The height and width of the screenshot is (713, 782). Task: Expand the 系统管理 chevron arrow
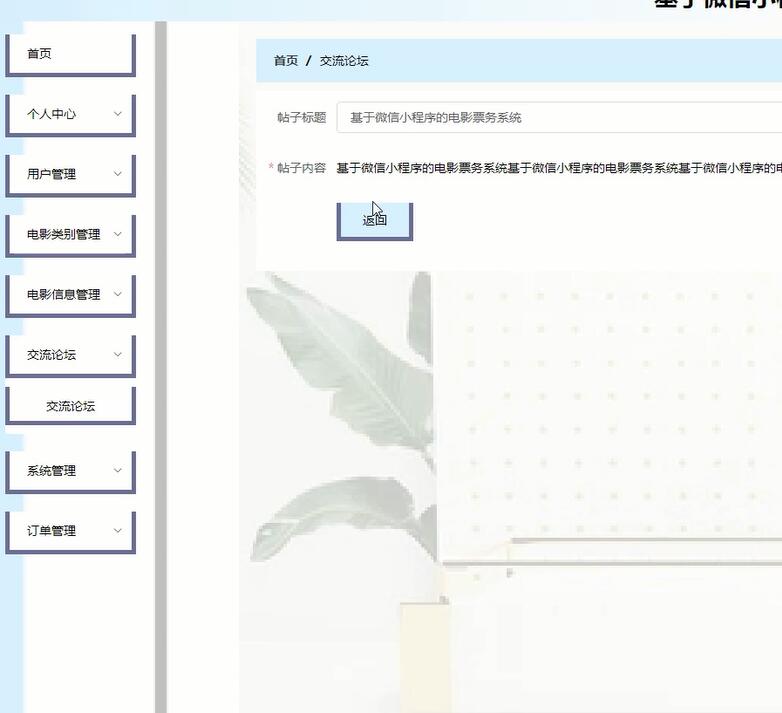tap(118, 470)
